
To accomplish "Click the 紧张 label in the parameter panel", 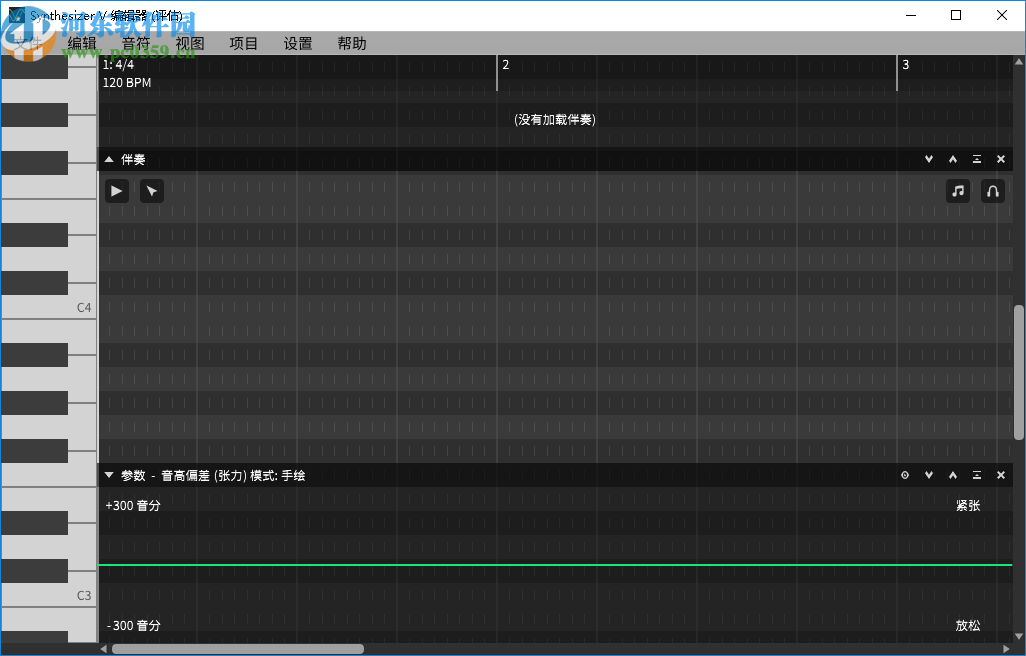I will click(968, 505).
